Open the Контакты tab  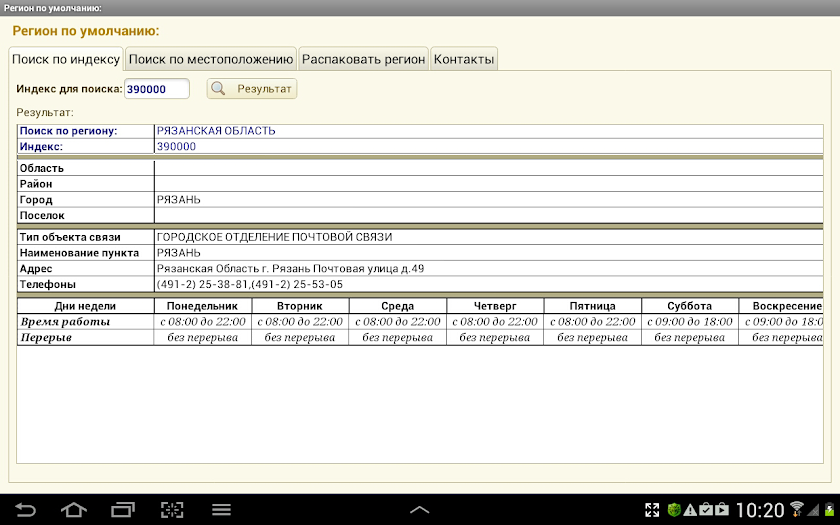[464, 59]
